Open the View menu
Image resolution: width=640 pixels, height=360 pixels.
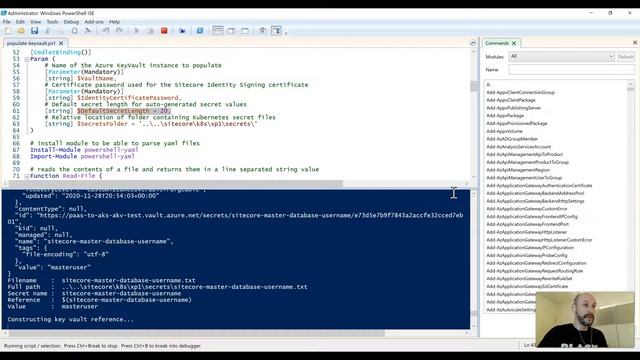[36, 22]
